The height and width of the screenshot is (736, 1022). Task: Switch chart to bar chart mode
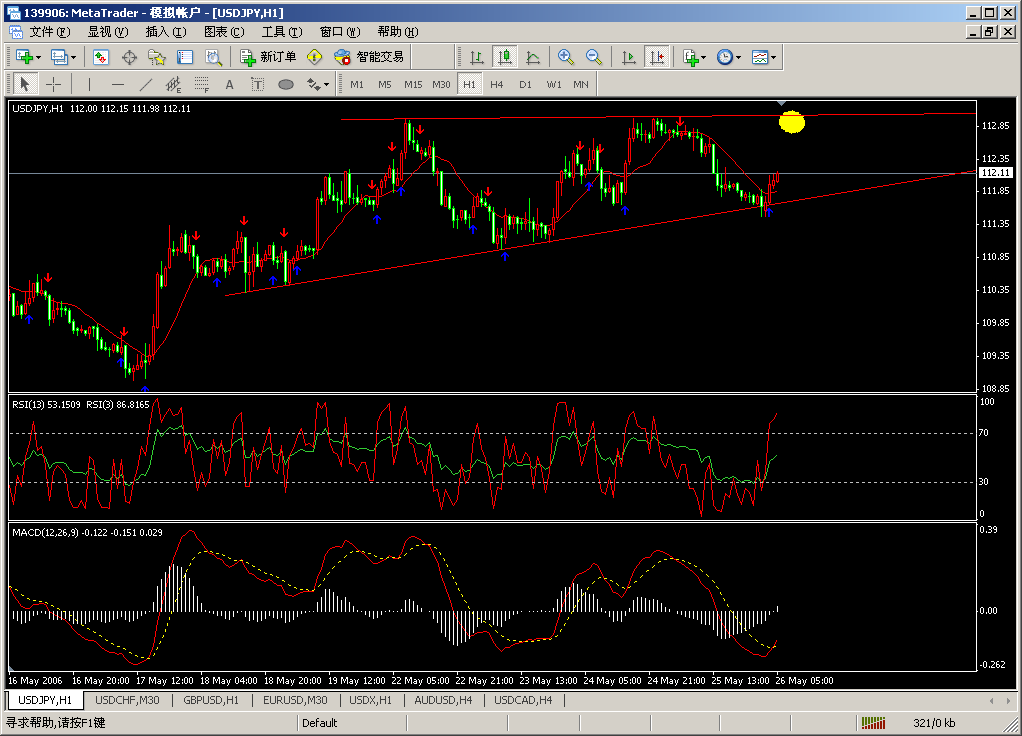(477, 57)
